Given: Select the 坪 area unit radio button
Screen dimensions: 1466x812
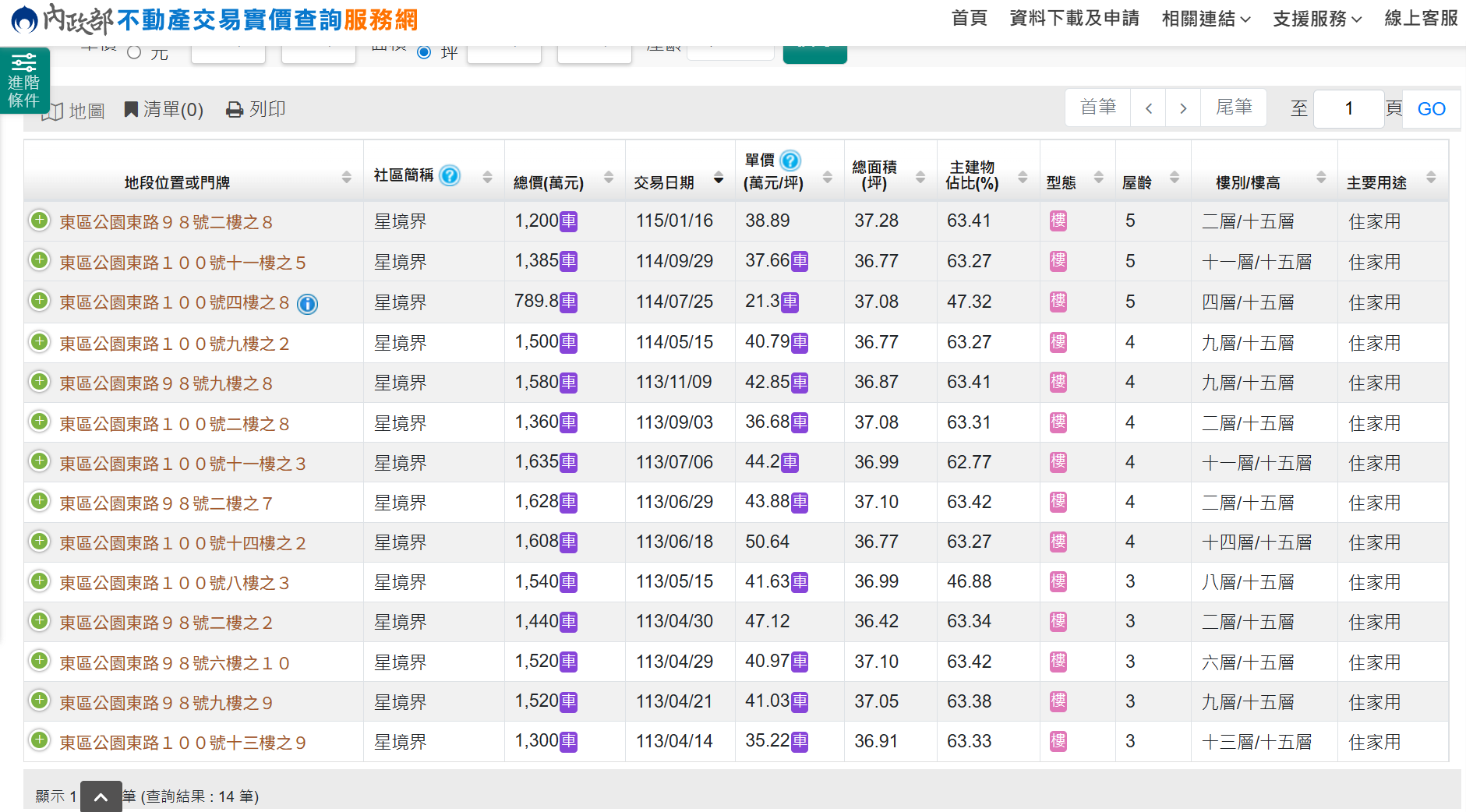Looking at the screenshot, I should click(424, 52).
